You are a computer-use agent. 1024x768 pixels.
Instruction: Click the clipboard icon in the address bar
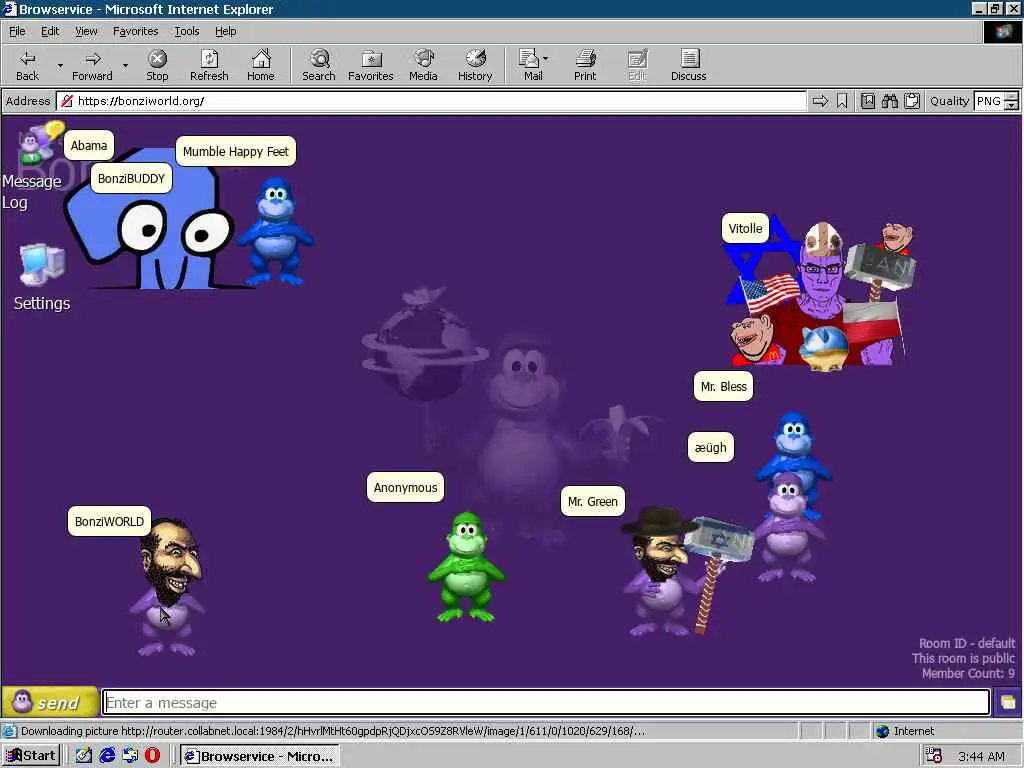coord(912,101)
